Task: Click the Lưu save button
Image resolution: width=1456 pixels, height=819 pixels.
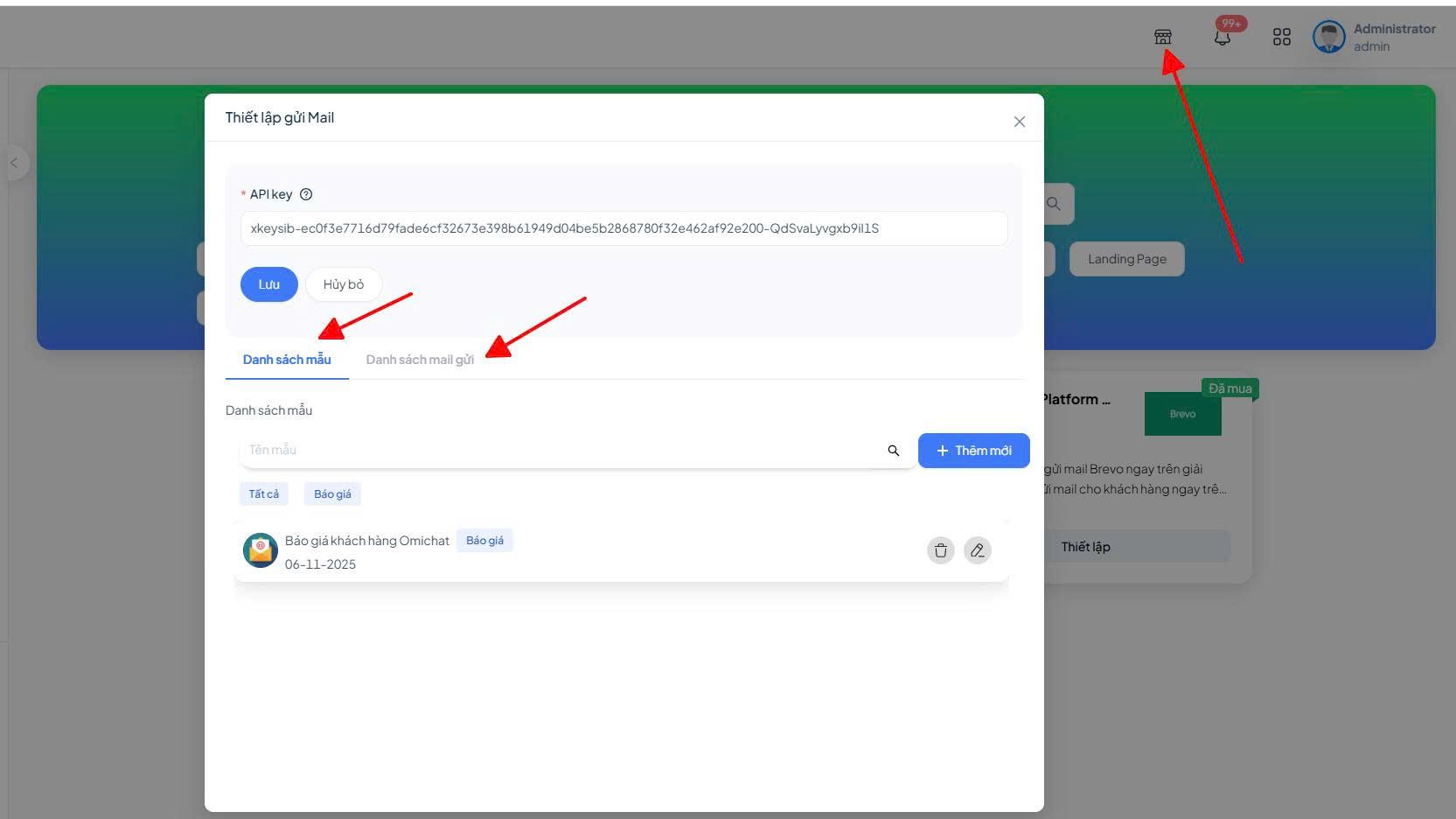Action: [x=268, y=284]
